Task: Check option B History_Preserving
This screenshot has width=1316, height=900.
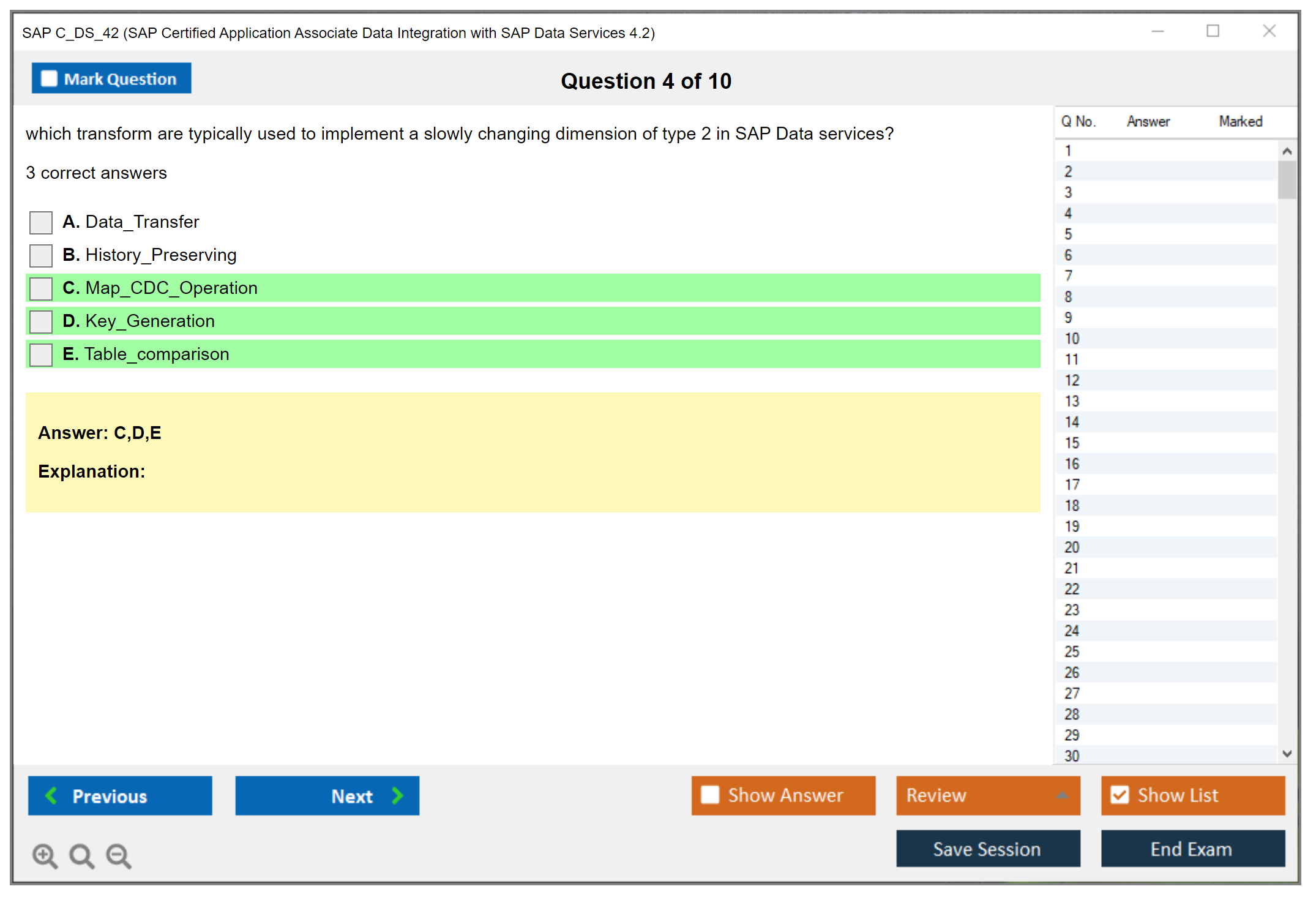Action: pyautogui.click(x=41, y=255)
